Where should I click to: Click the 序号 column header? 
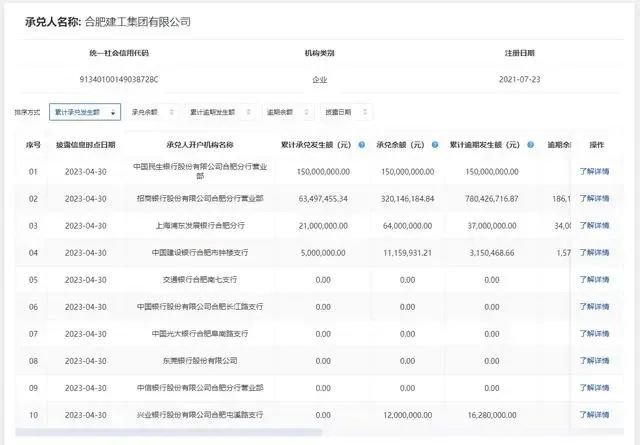[x=33, y=145]
